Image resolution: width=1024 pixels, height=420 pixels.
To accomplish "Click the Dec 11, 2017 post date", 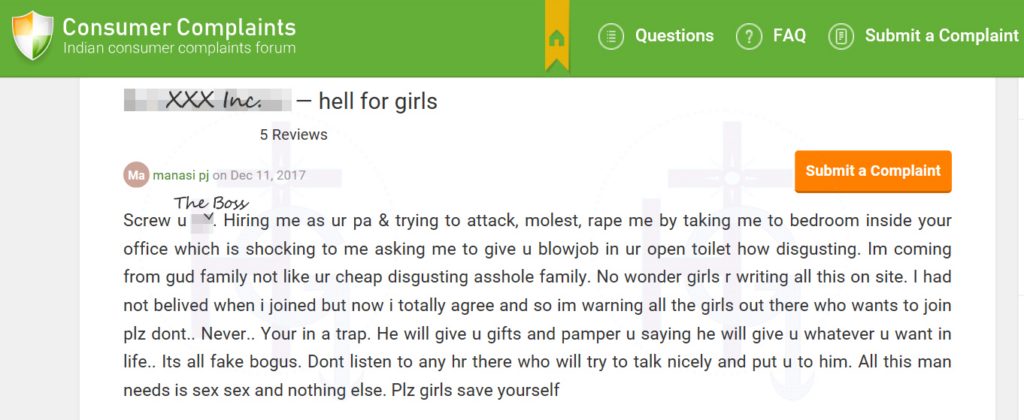I will click(268, 175).
